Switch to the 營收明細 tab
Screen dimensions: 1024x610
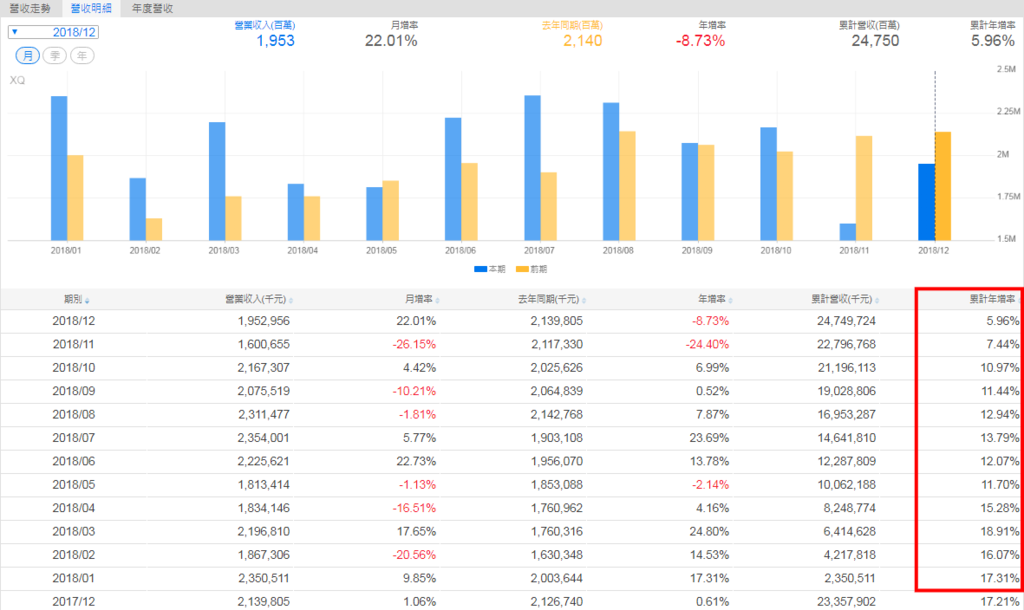tap(91, 8)
